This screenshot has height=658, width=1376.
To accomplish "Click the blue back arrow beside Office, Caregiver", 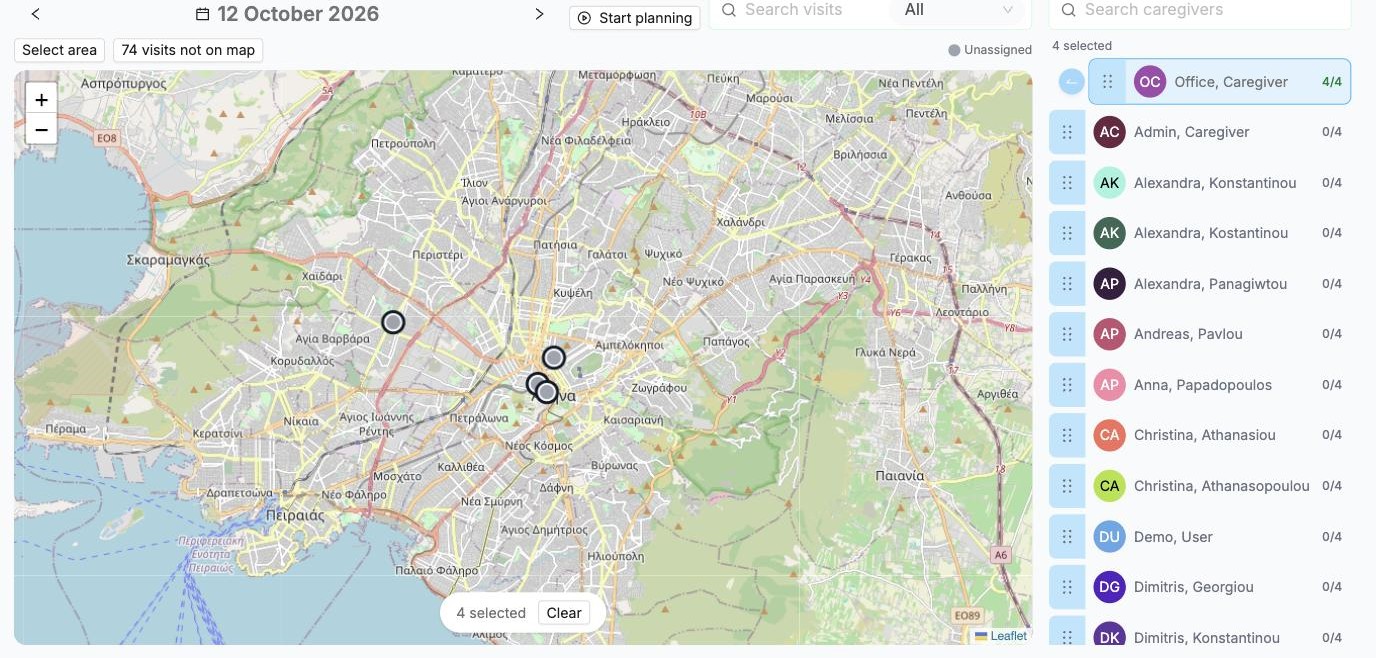I will pos(1071,82).
